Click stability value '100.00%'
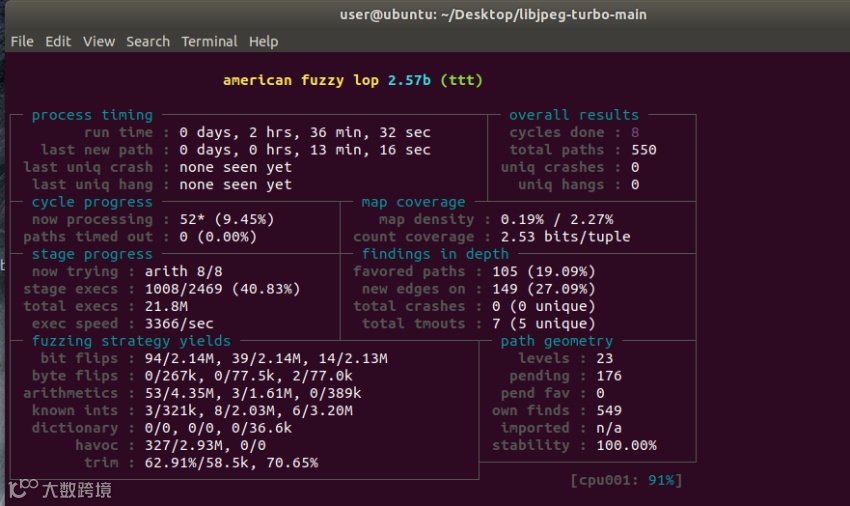This screenshot has height=506, width=850. coord(626,445)
